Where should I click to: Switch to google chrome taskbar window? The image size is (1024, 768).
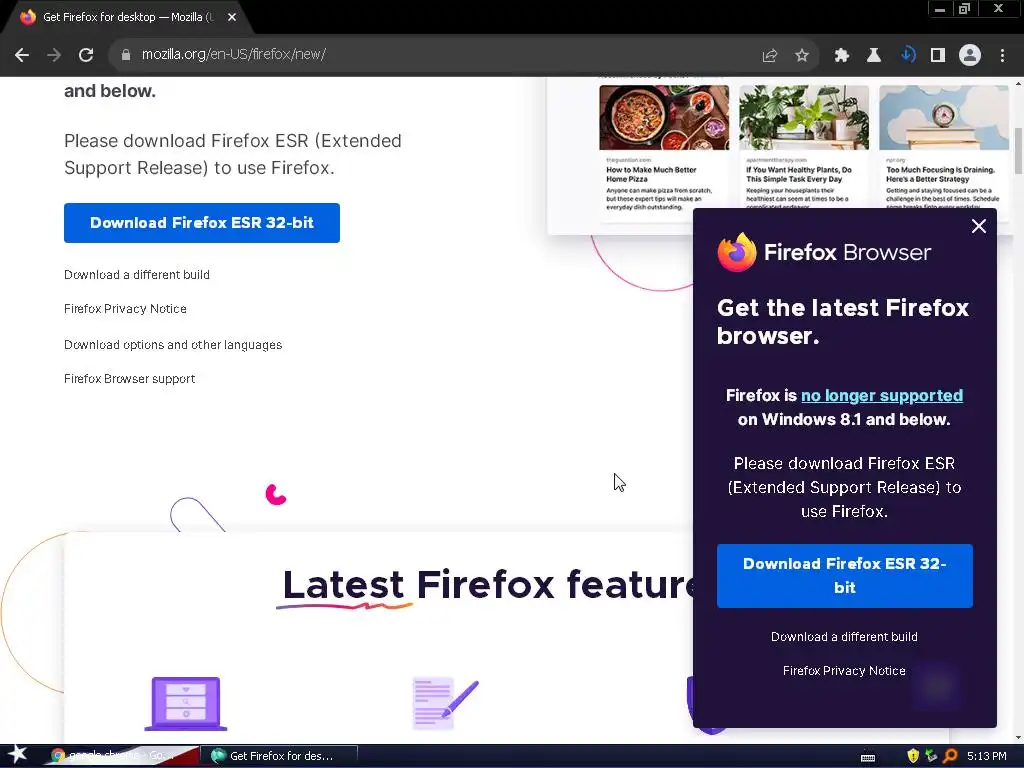tap(122, 756)
